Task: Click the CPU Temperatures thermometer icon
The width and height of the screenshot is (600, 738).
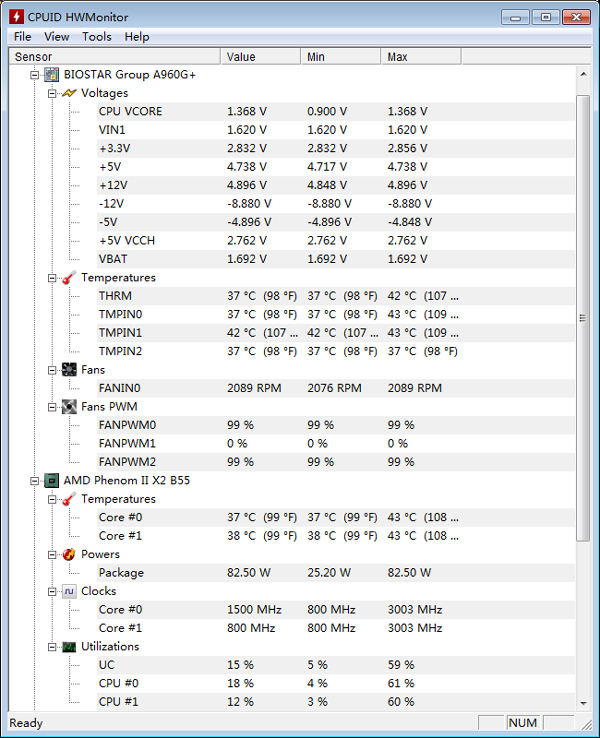Action: [69, 499]
